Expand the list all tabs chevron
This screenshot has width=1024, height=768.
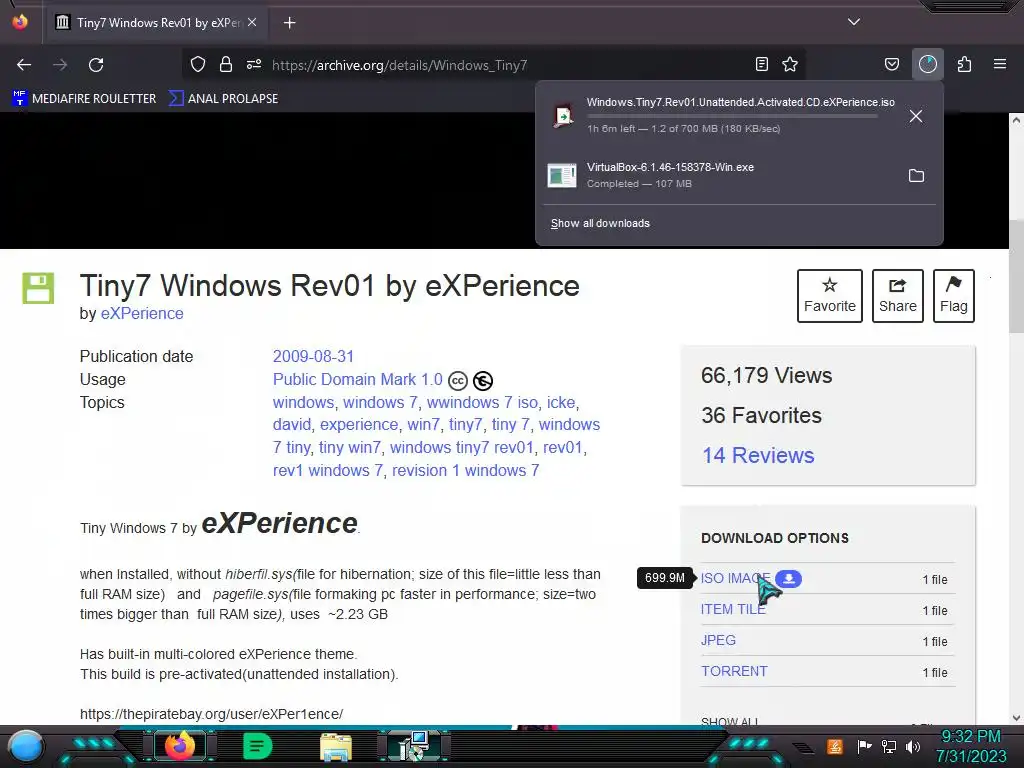click(854, 22)
